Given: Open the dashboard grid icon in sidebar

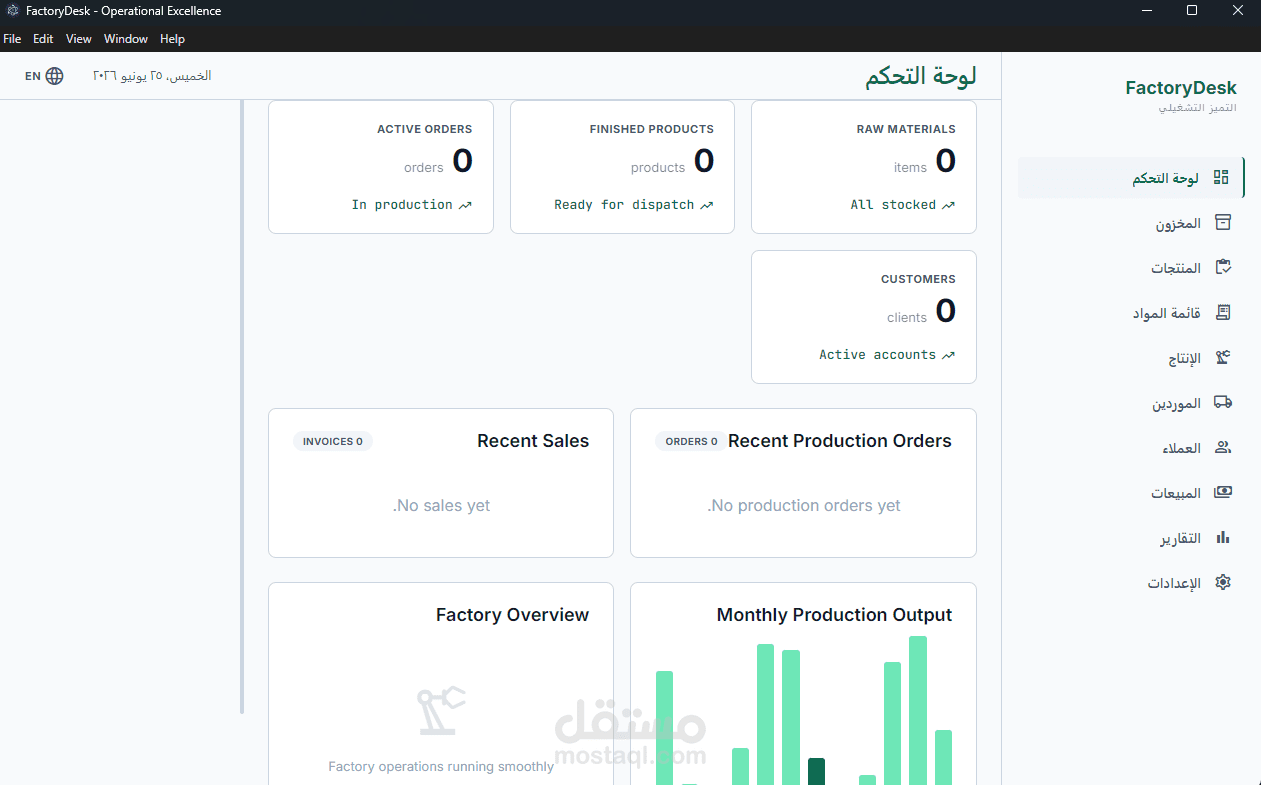Looking at the screenshot, I should pos(1221,177).
